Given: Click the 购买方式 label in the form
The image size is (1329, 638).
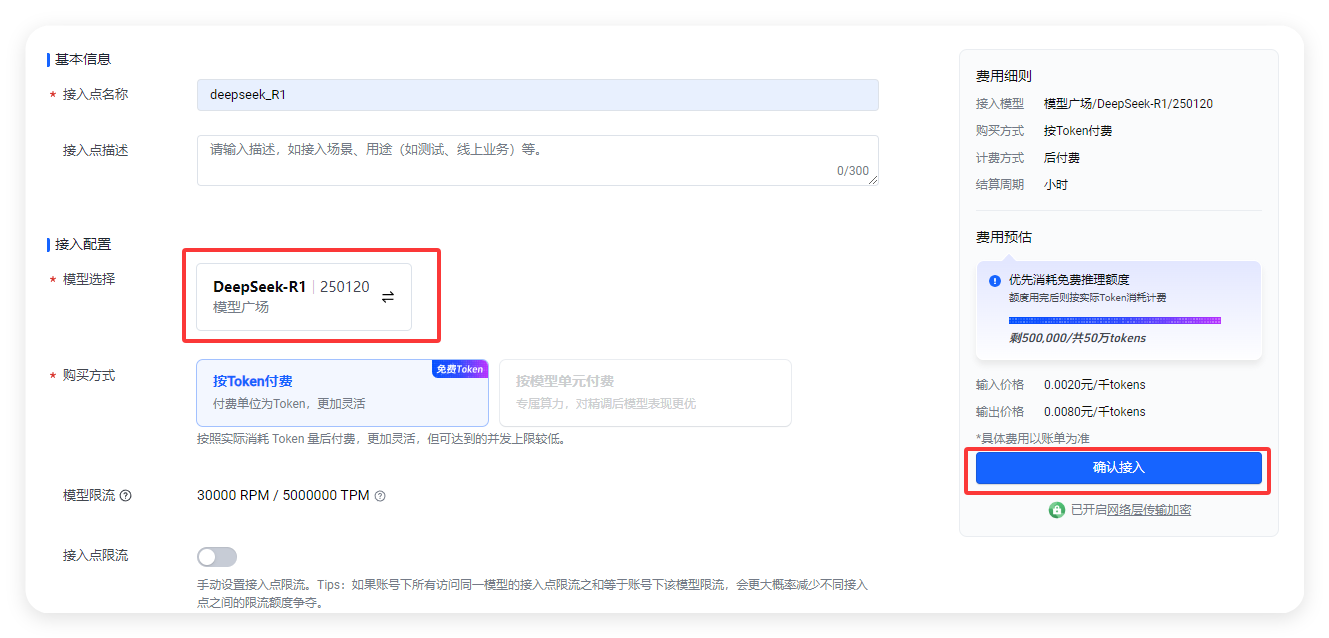Looking at the screenshot, I should tap(89, 376).
